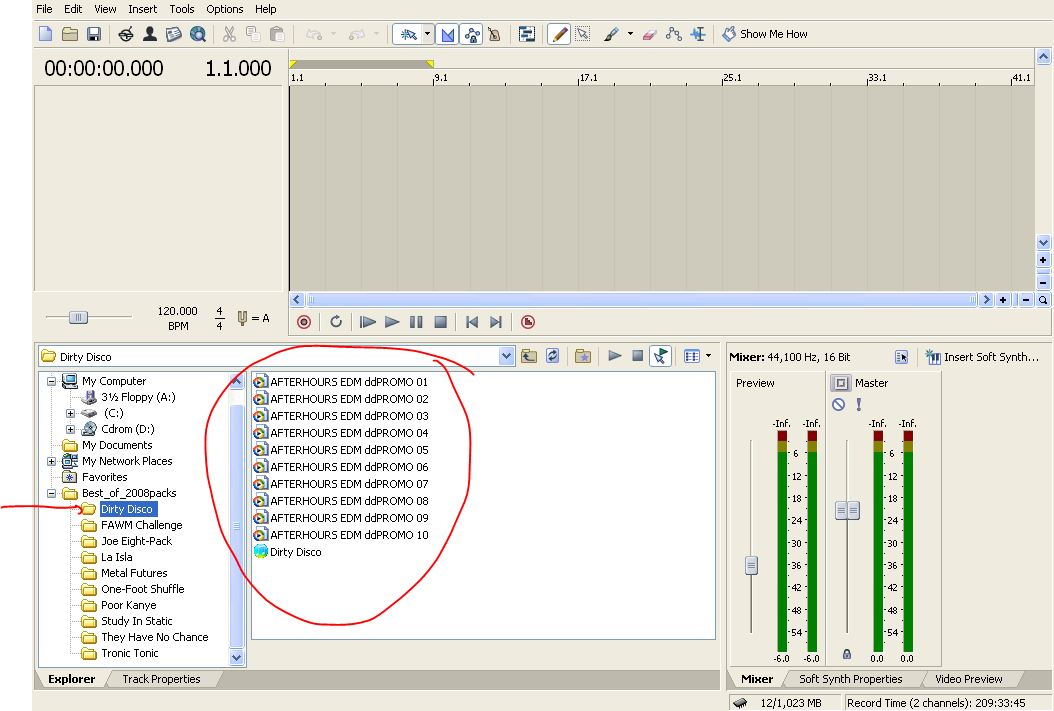This screenshot has height=711, width=1054.
Task: Switch to the Track Properties tab
Action: pyautogui.click(x=161, y=679)
